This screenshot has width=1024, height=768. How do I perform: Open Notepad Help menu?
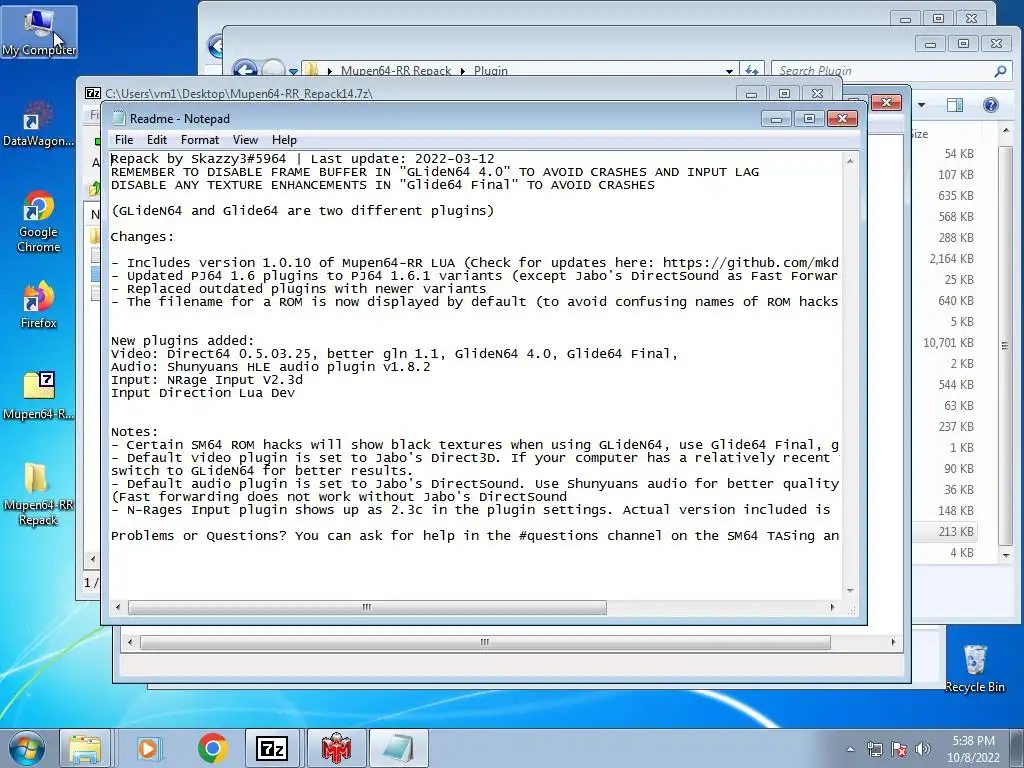(284, 140)
